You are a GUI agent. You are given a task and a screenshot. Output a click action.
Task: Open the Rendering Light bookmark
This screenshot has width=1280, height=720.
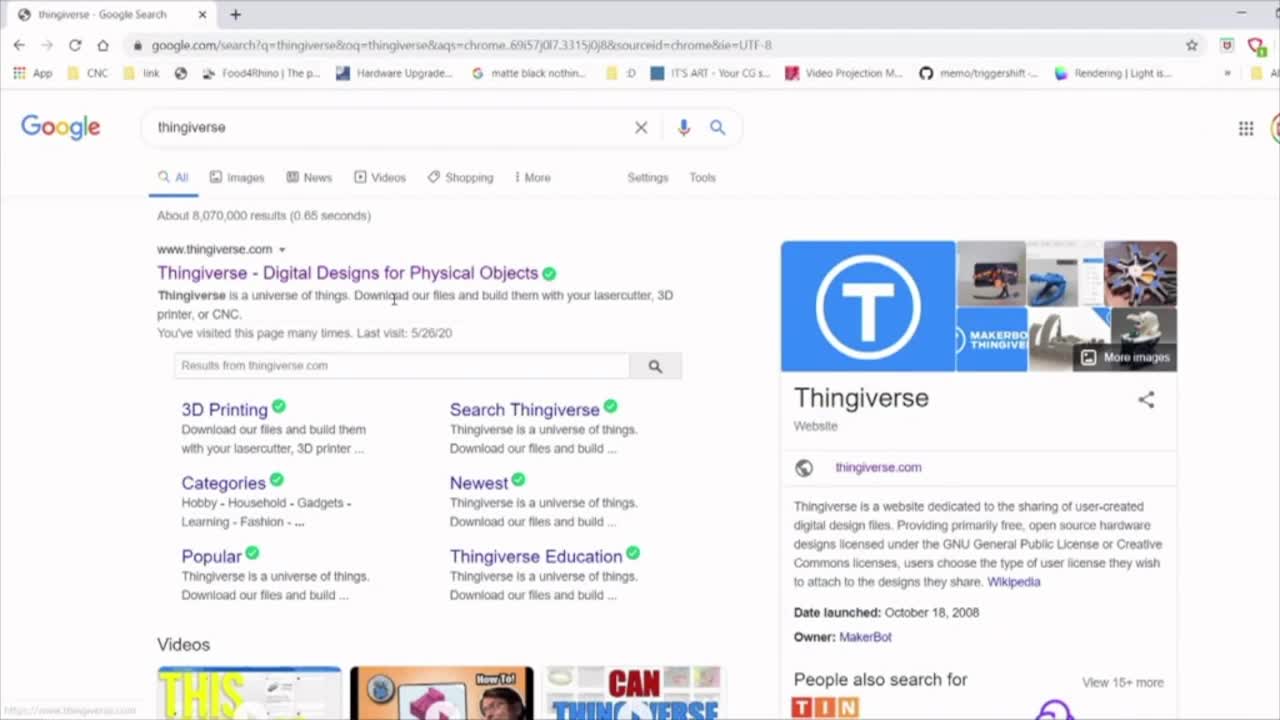[x=1113, y=73]
